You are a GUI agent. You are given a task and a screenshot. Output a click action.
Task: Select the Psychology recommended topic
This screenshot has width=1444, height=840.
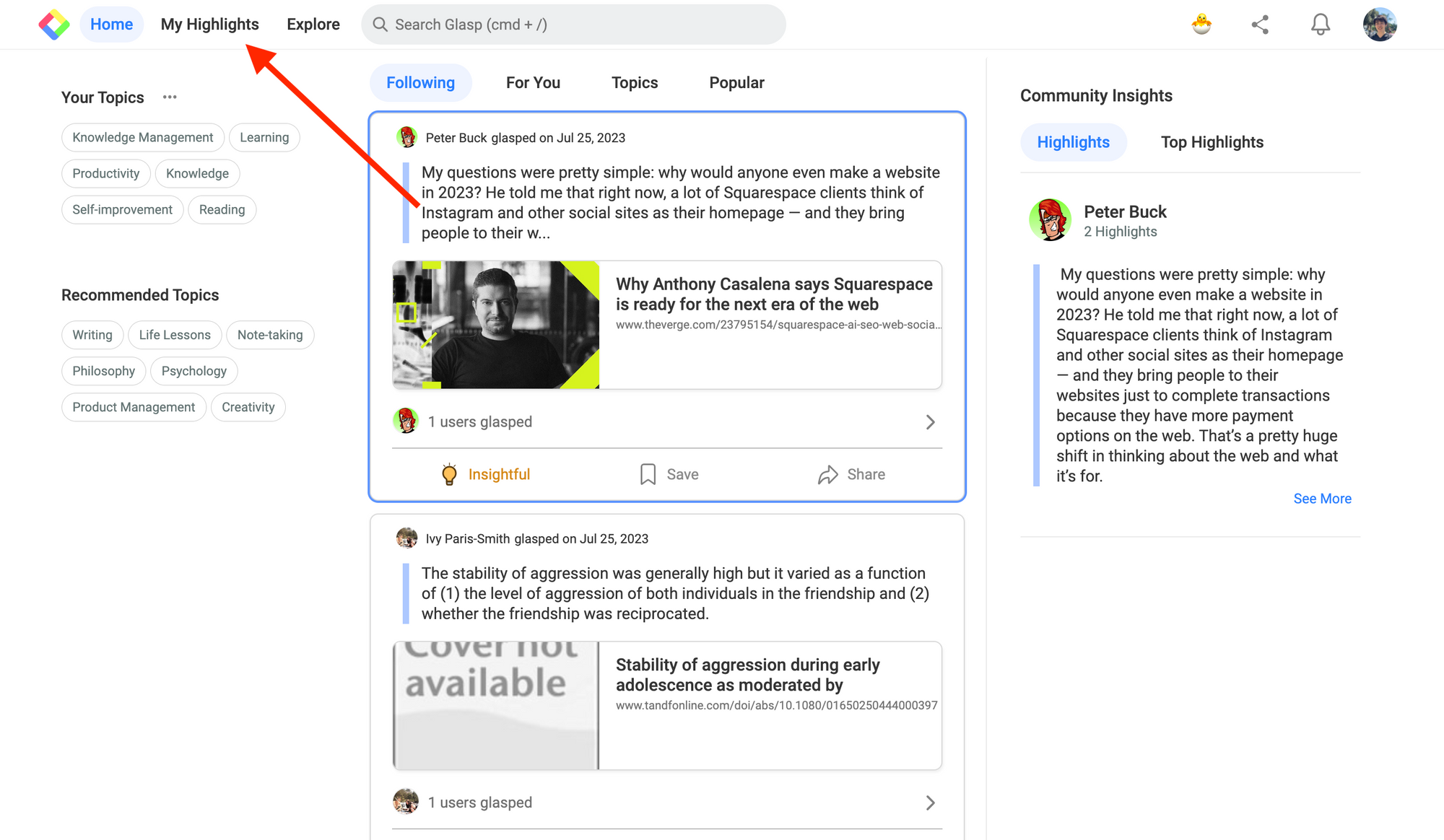point(194,371)
